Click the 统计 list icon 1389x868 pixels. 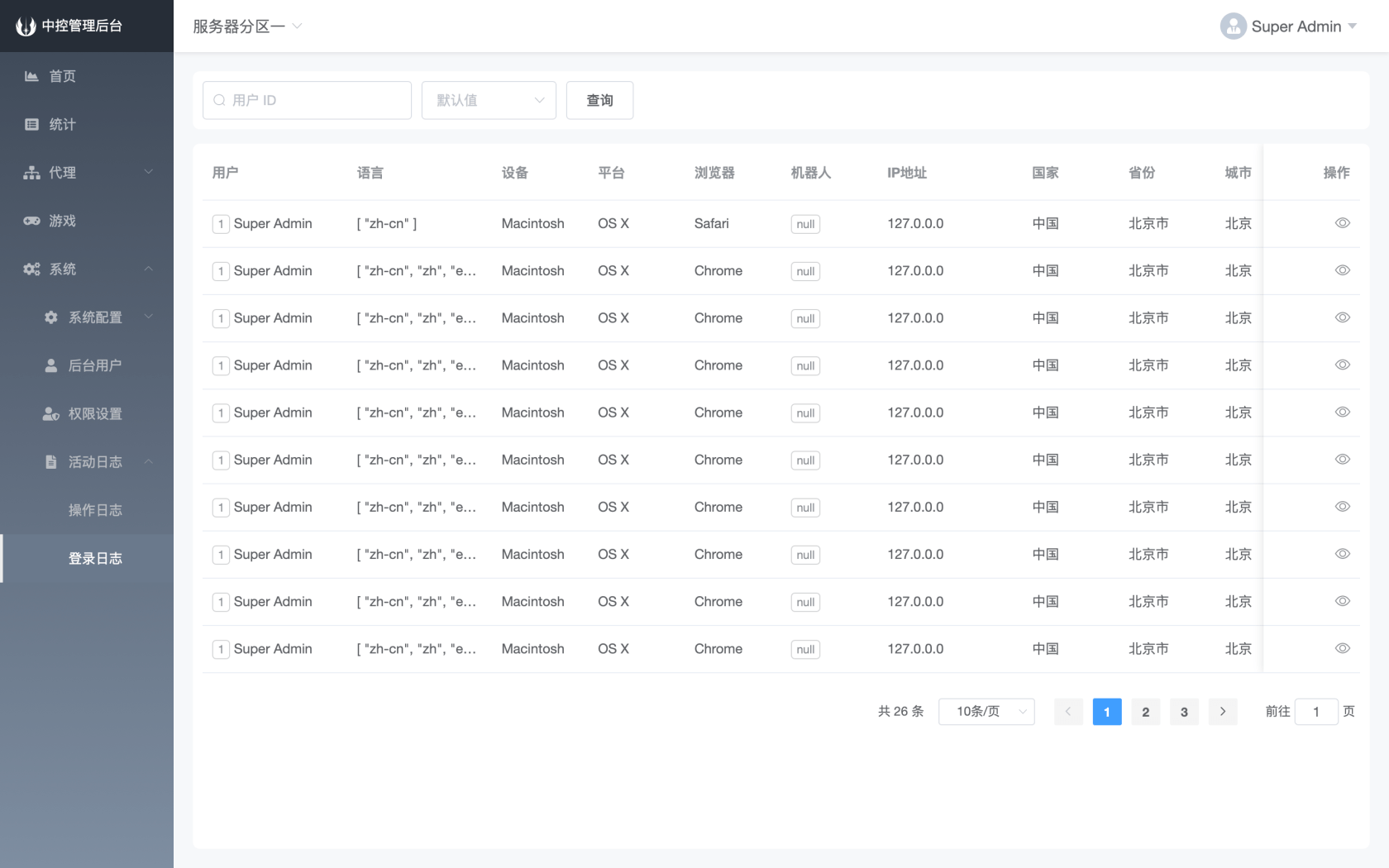click(x=31, y=124)
